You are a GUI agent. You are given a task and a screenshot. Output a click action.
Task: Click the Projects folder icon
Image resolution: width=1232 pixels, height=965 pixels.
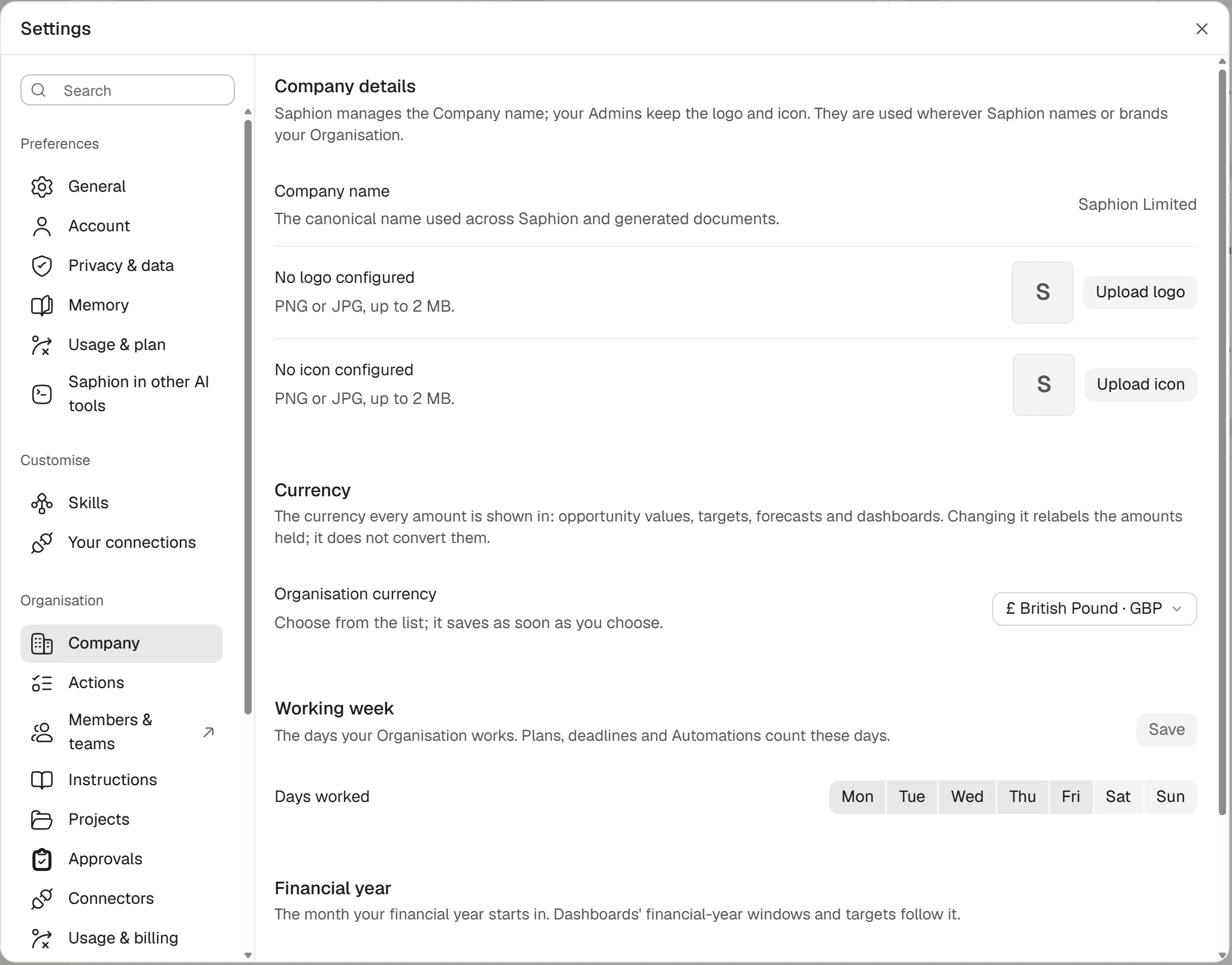pos(42,820)
